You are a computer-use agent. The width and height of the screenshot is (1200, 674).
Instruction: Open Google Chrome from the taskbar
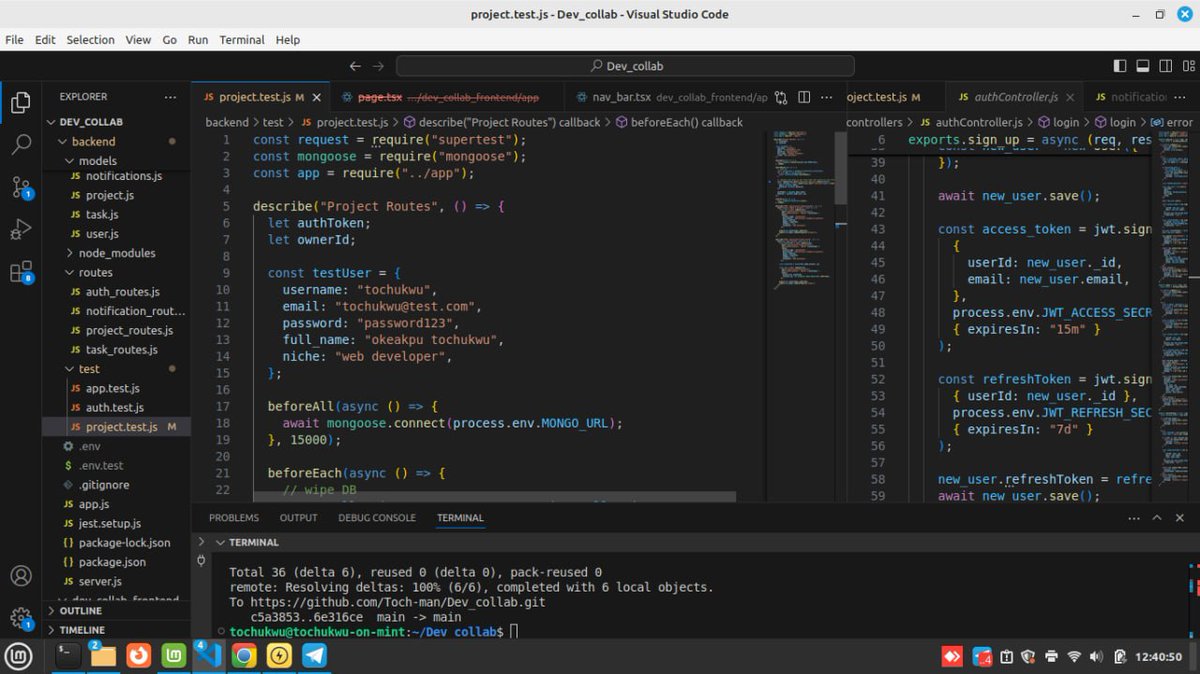pyautogui.click(x=244, y=656)
